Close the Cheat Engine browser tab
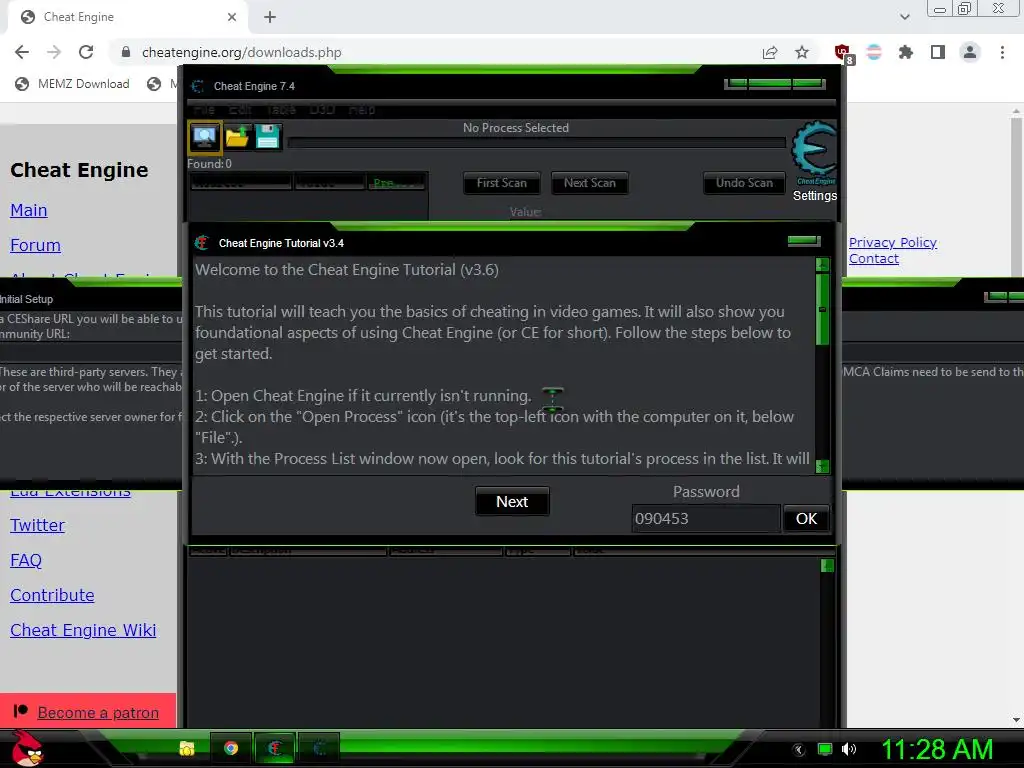The image size is (1024, 768). 232,17
